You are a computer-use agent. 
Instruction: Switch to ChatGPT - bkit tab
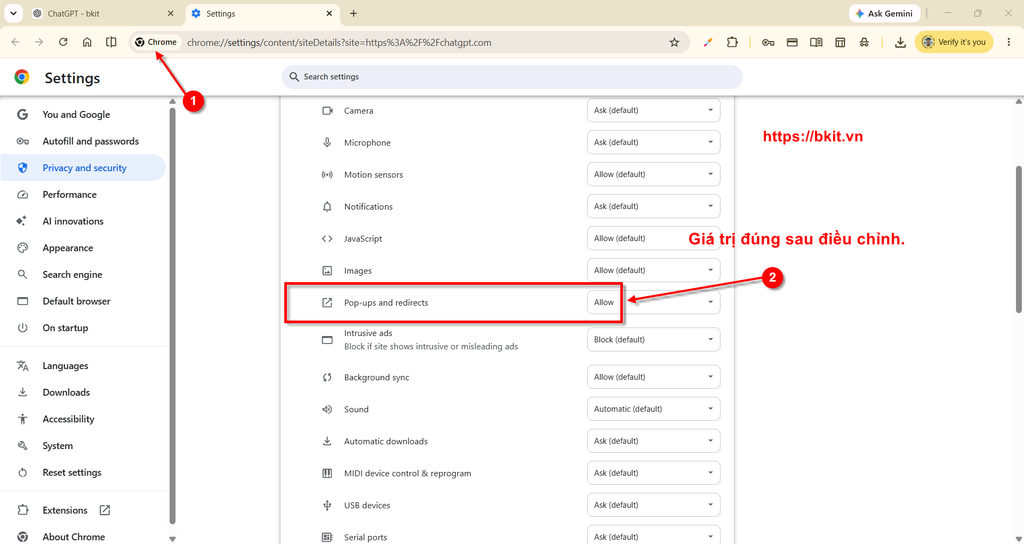(x=102, y=13)
